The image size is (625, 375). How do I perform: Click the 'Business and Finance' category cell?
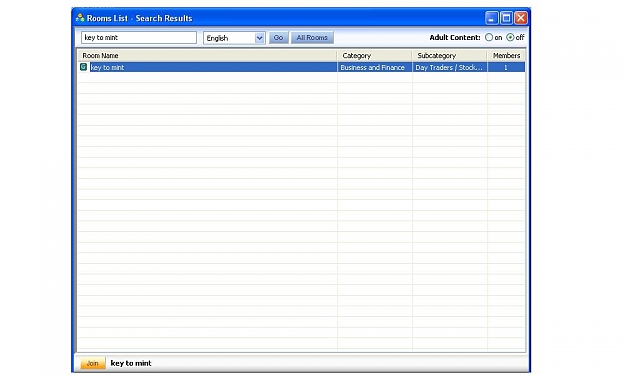pos(375,67)
